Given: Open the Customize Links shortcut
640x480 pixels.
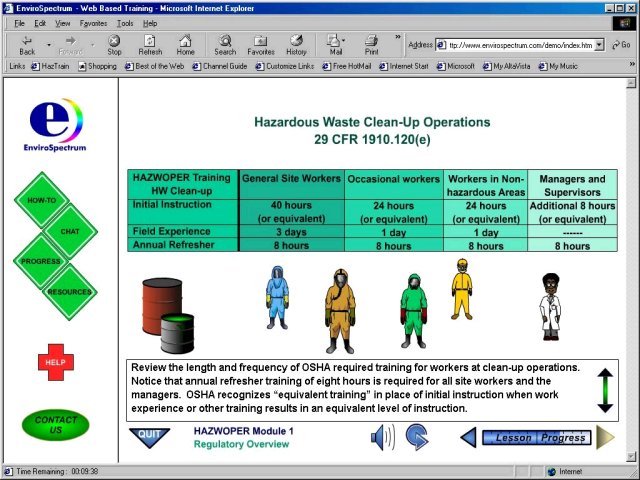Looking at the screenshot, I should [285, 66].
